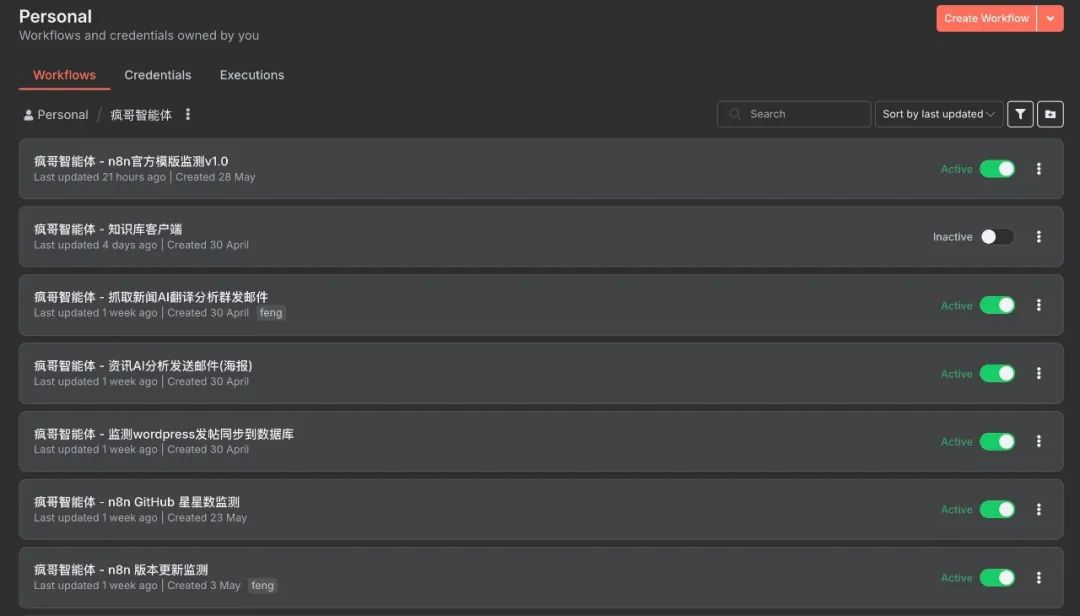Click Active label of n8n官方模版监测v1.0 row
This screenshot has height=616, width=1080.
[957, 169]
